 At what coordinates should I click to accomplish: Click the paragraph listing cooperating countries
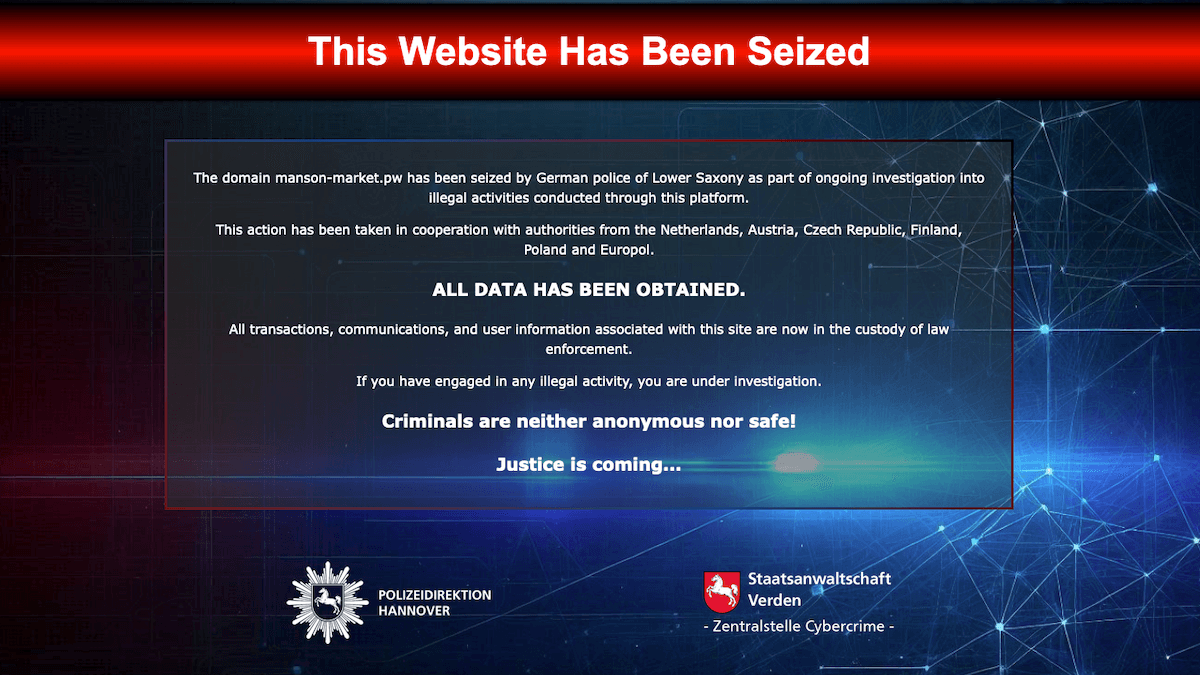click(x=589, y=240)
